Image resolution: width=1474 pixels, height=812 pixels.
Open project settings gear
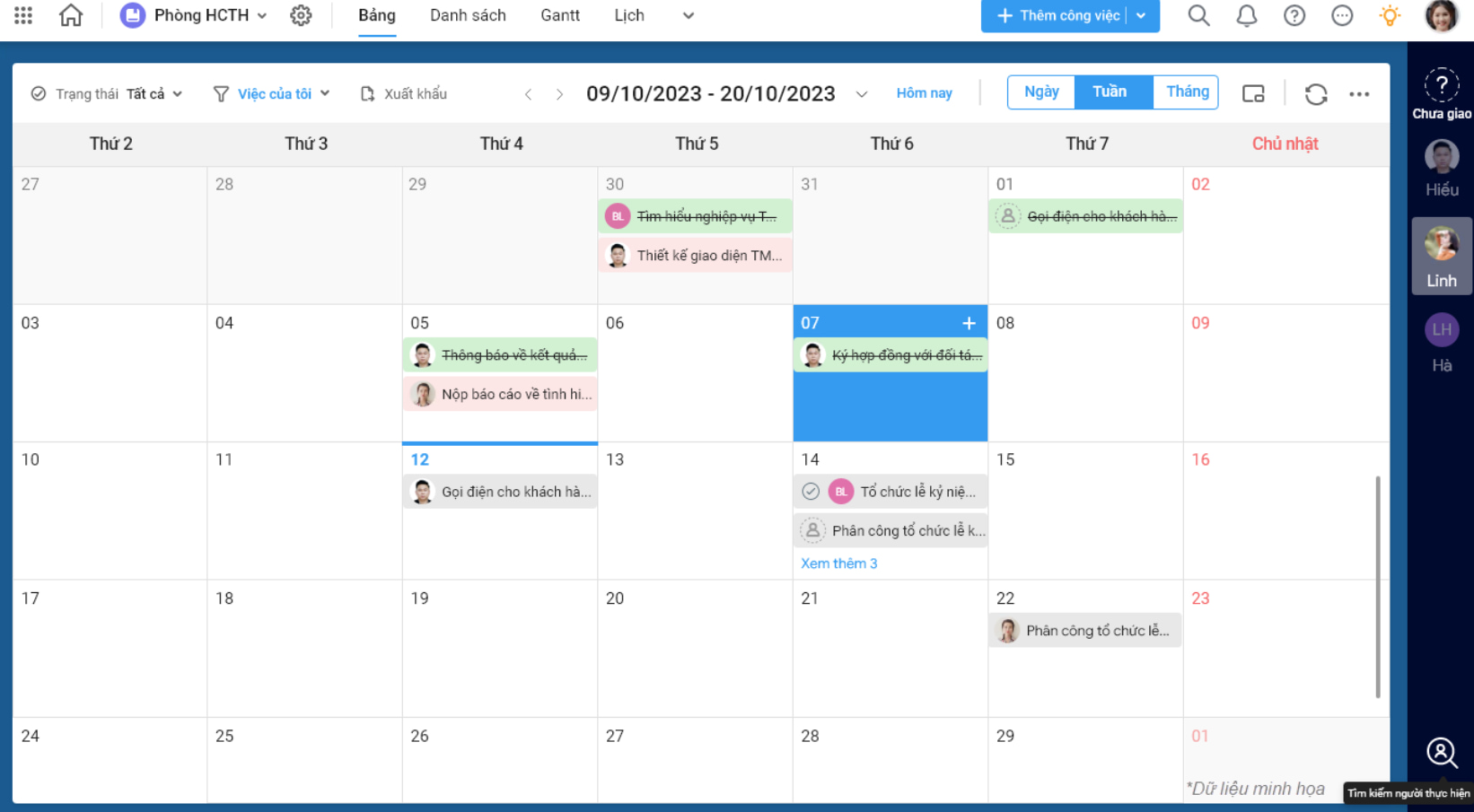click(301, 15)
